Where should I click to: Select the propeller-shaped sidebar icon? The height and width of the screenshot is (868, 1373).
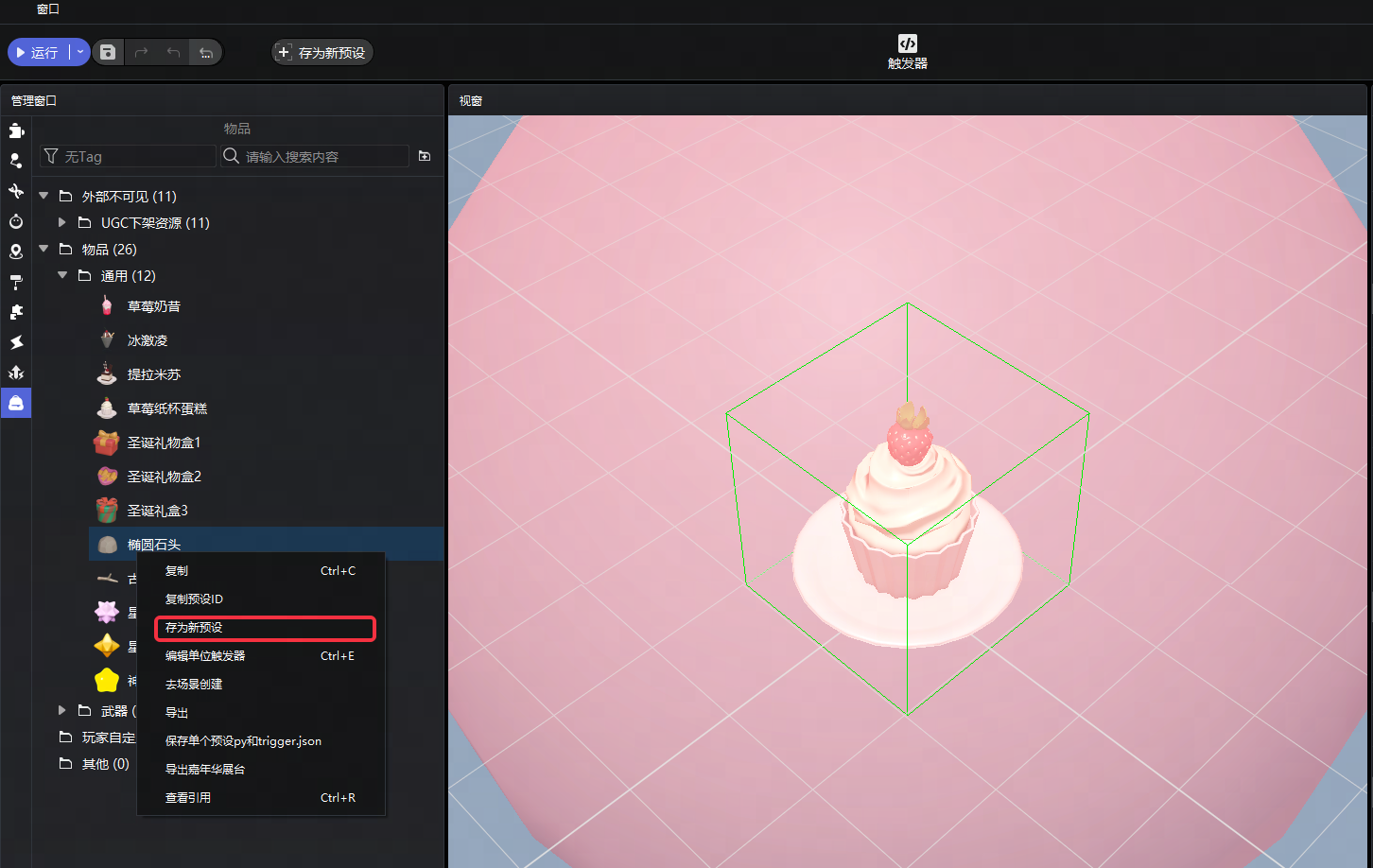tap(16, 191)
